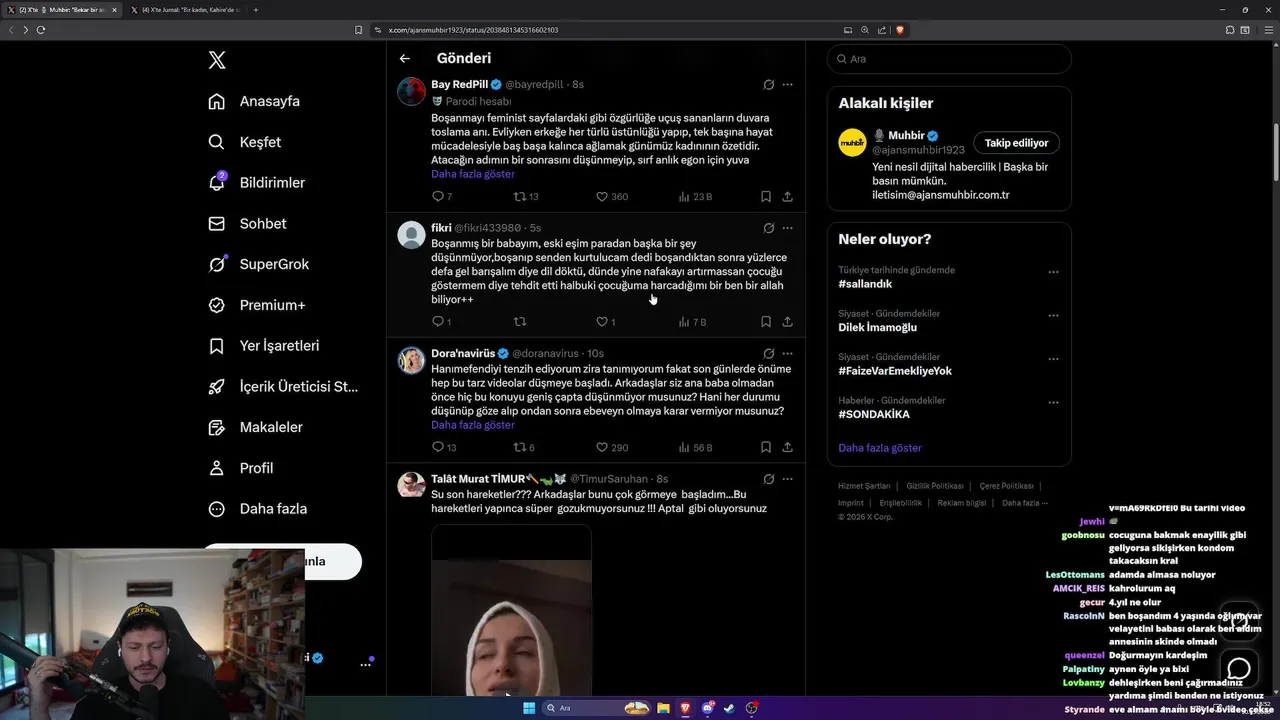Open more options for #SONDAKİKA trend

pos(1053,403)
